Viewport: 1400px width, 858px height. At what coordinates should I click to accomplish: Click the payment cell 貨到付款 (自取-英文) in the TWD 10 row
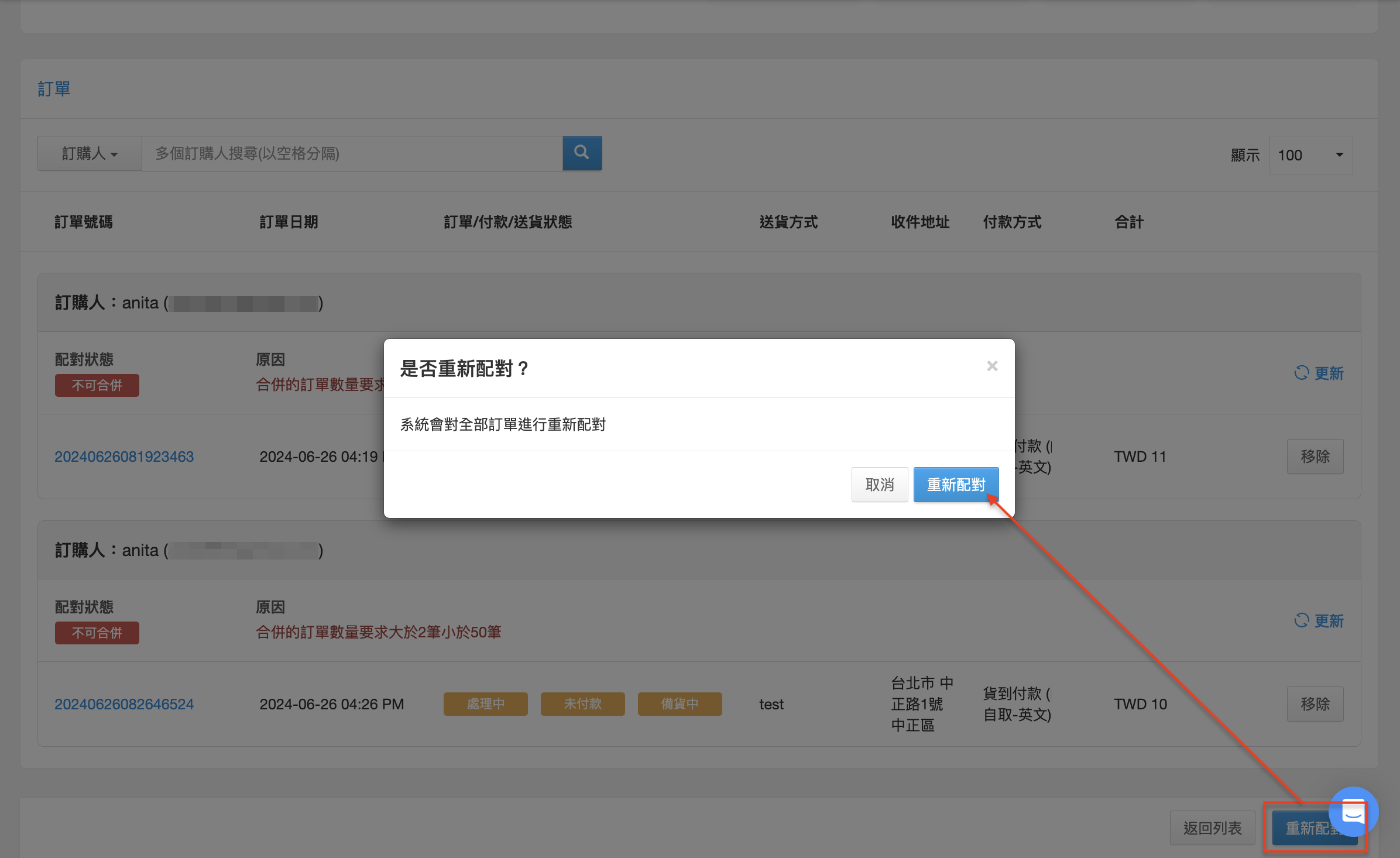click(x=1017, y=704)
